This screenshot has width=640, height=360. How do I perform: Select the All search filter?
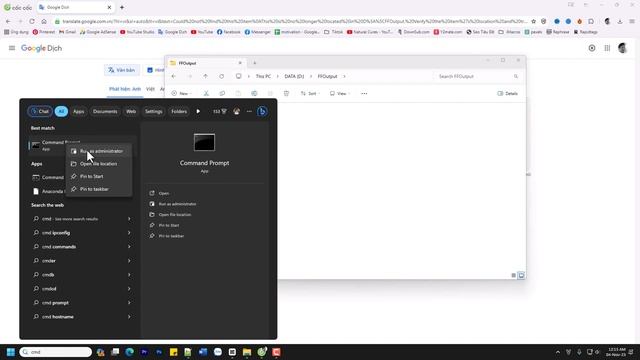(x=61, y=111)
